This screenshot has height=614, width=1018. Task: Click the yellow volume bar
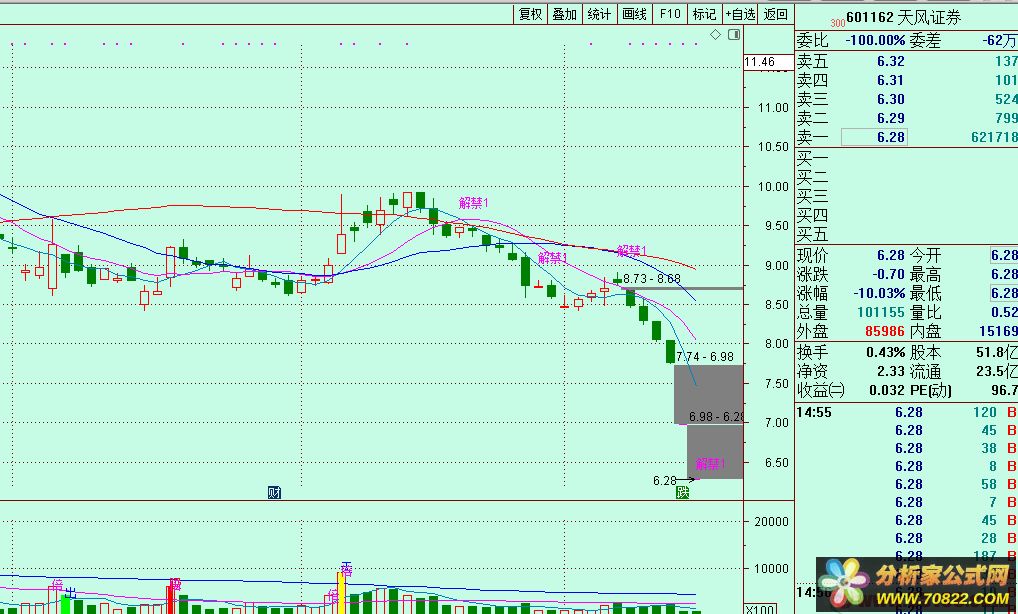point(341,593)
